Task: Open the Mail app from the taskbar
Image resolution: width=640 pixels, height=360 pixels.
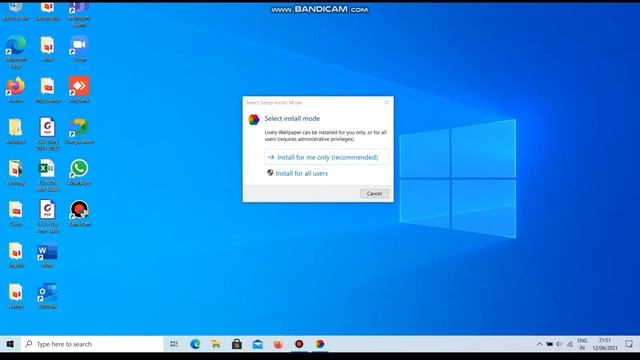Action: tap(258, 344)
